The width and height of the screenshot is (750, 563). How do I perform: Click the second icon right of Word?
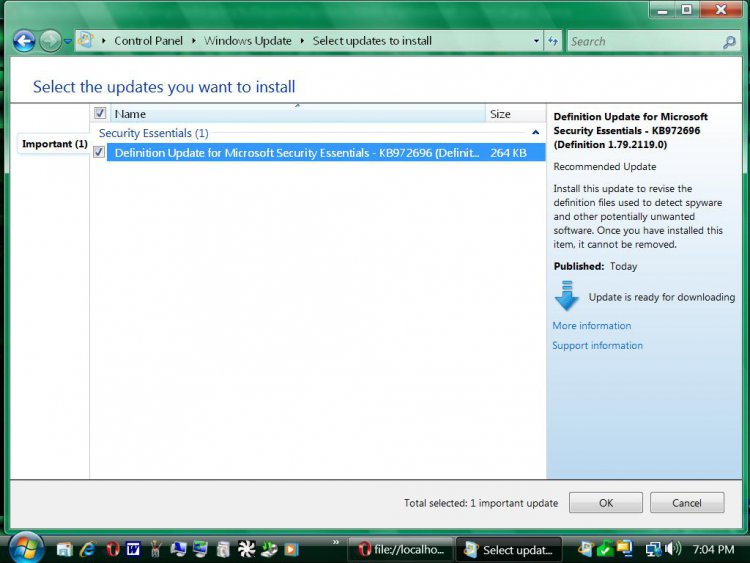click(x=178, y=549)
